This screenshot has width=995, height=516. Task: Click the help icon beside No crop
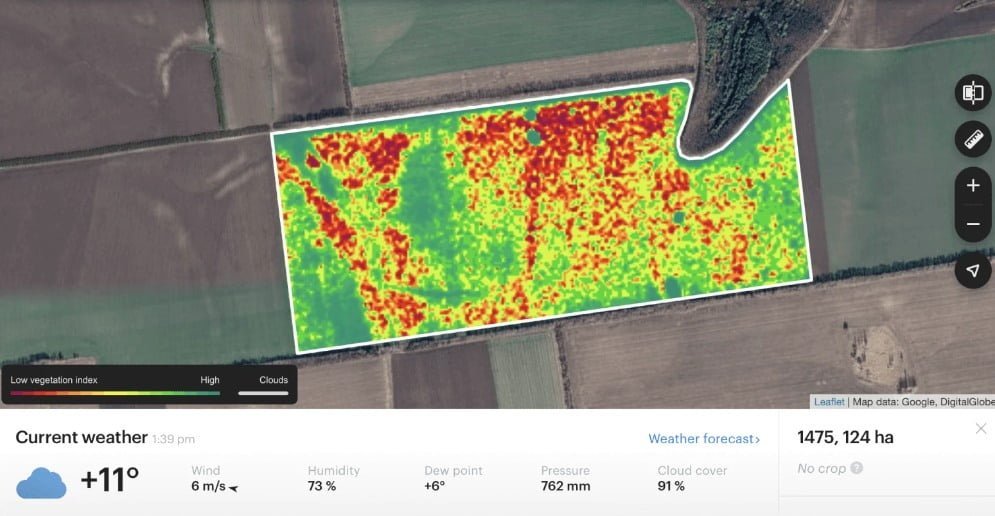point(857,468)
